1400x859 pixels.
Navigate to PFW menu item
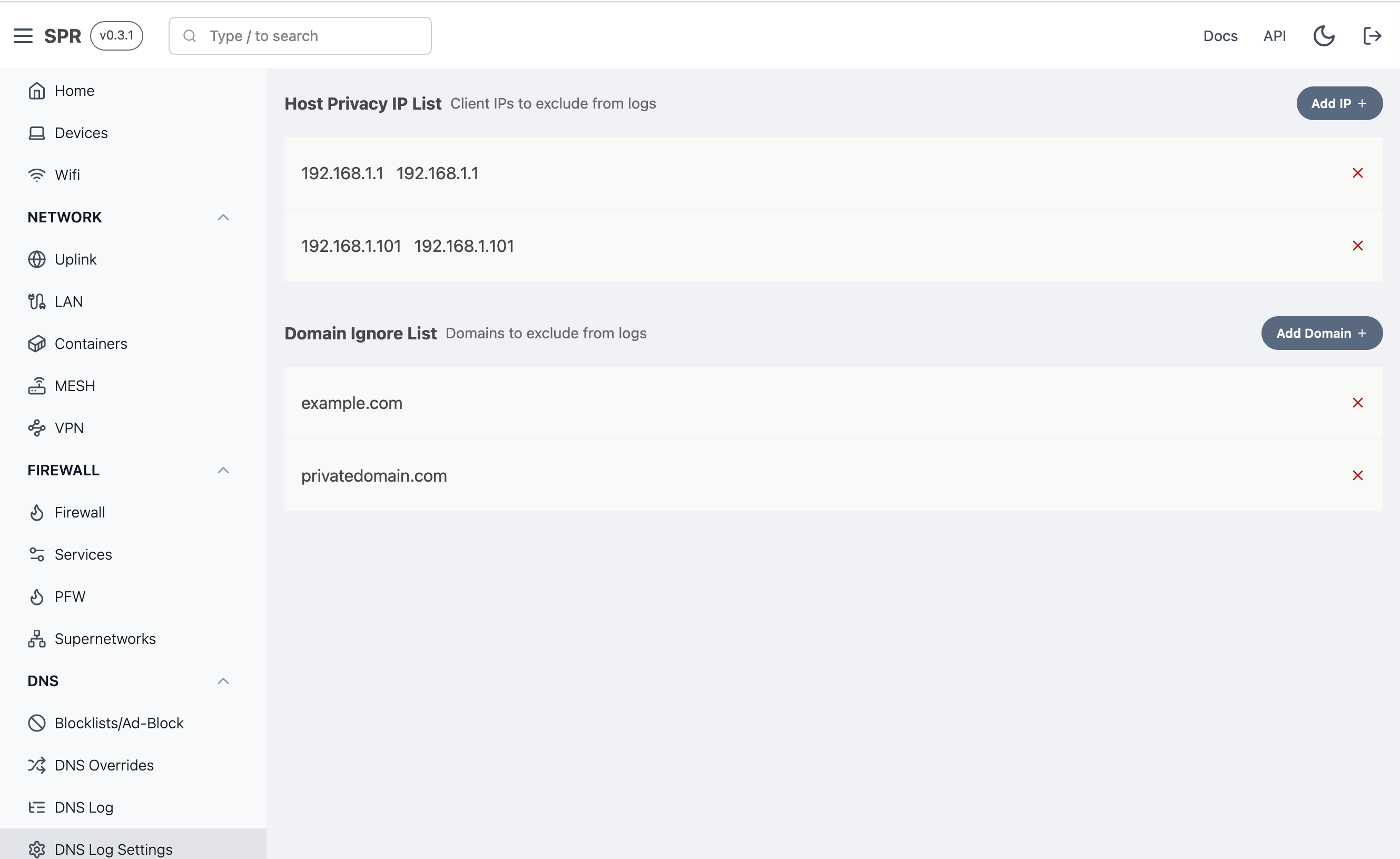[x=70, y=596]
